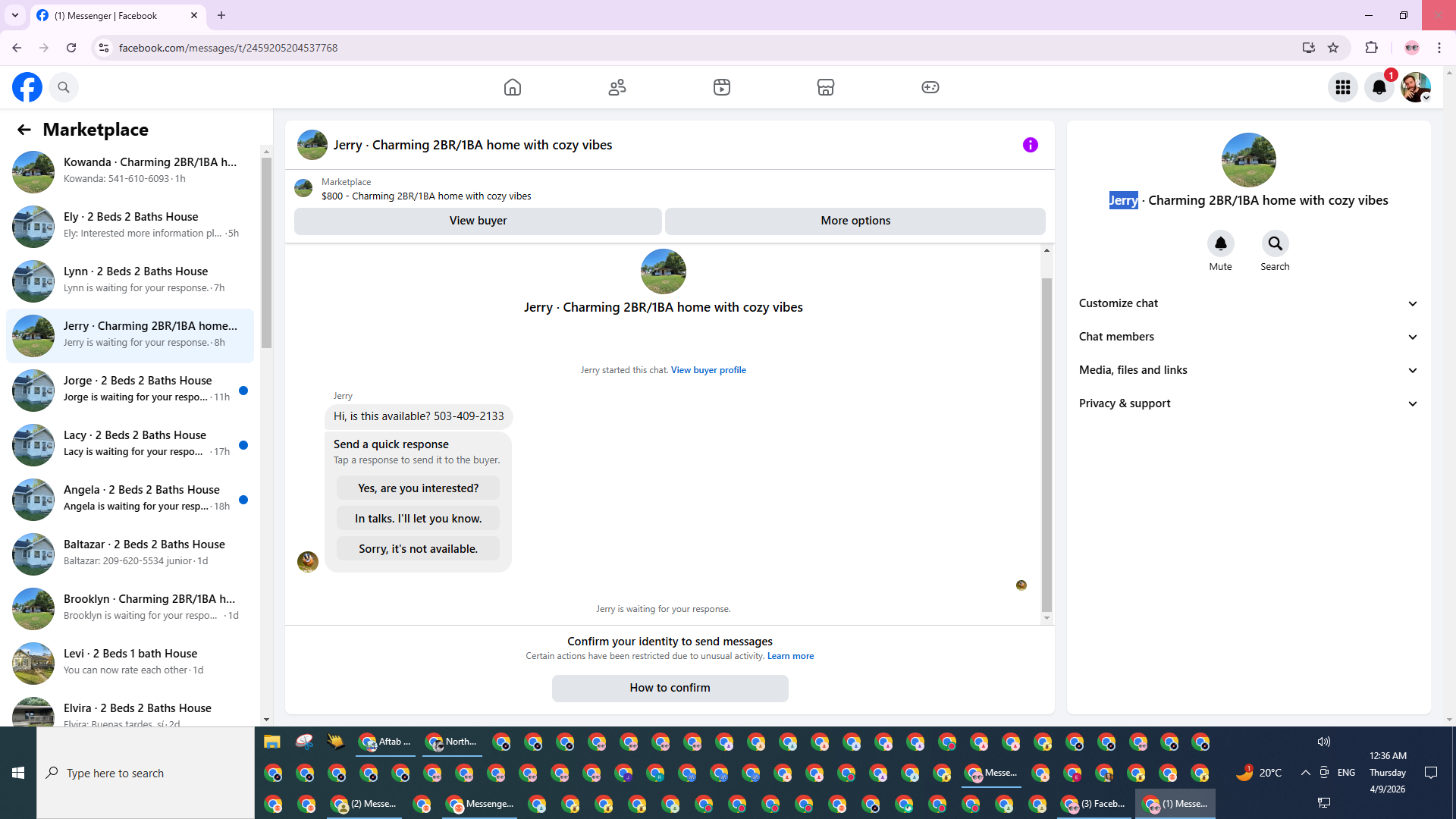Click the purple conversation info icon
The height and width of the screenshot is (819, 1456).
tap(1030, 145)
